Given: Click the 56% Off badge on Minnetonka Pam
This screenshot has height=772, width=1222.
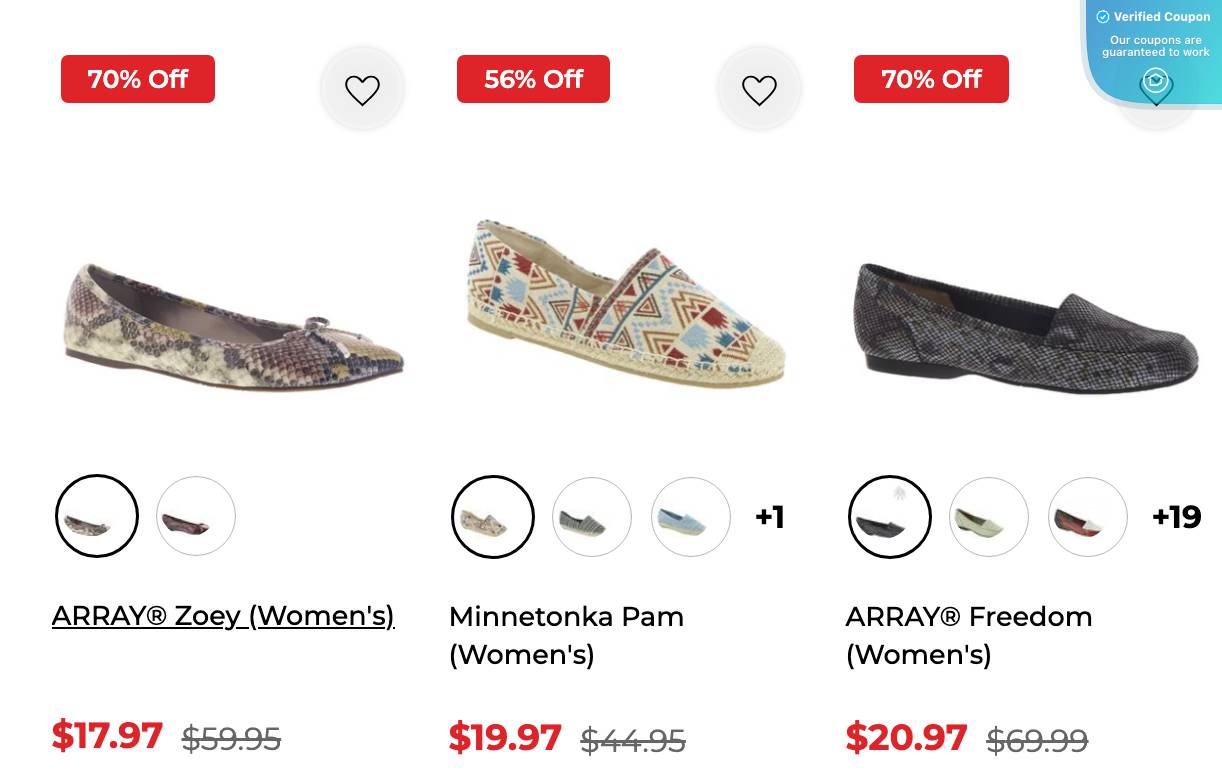Looking at the screenshot, I should point(533,79).
